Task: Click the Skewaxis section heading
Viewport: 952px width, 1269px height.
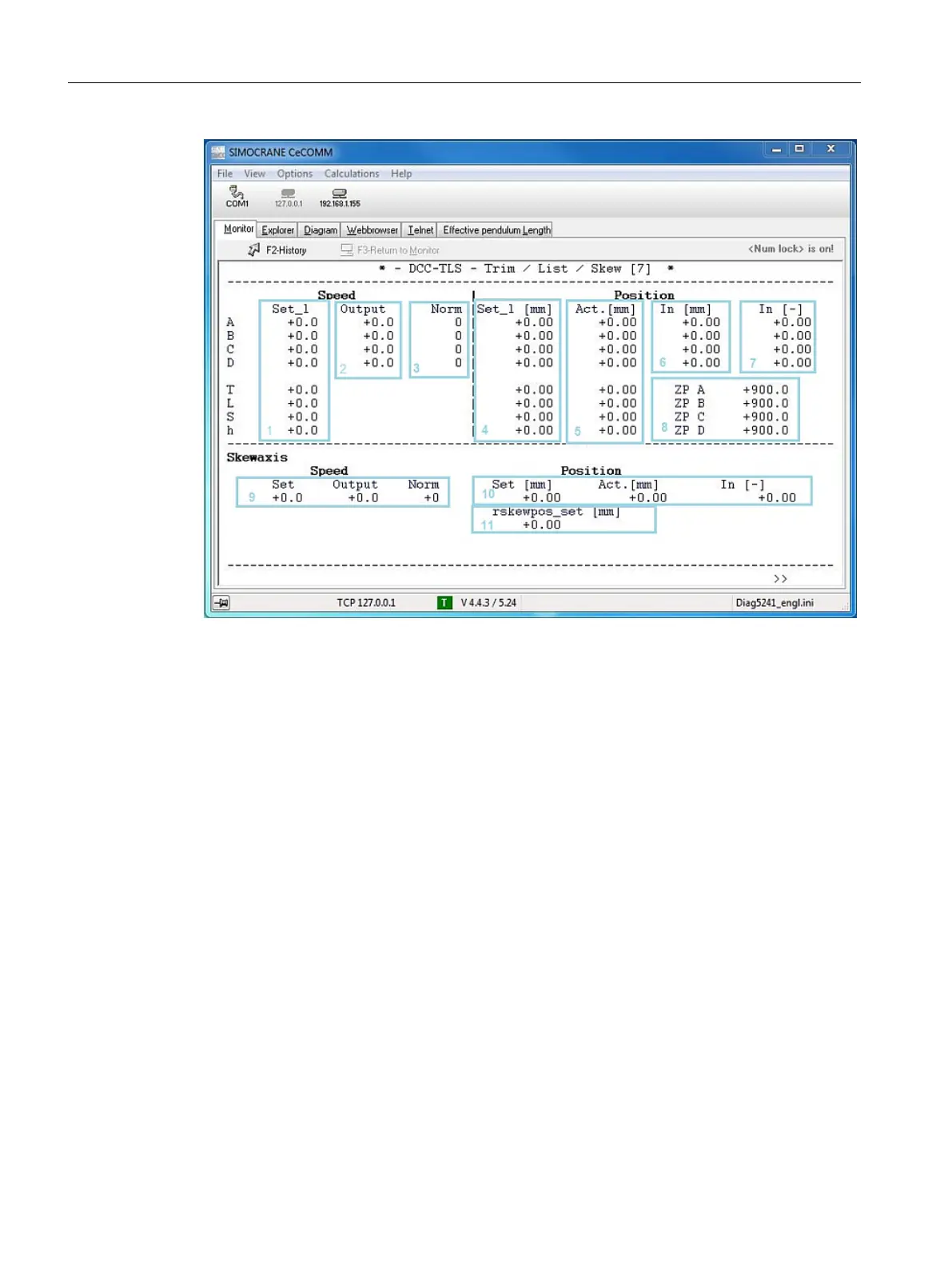Action: 257,457
